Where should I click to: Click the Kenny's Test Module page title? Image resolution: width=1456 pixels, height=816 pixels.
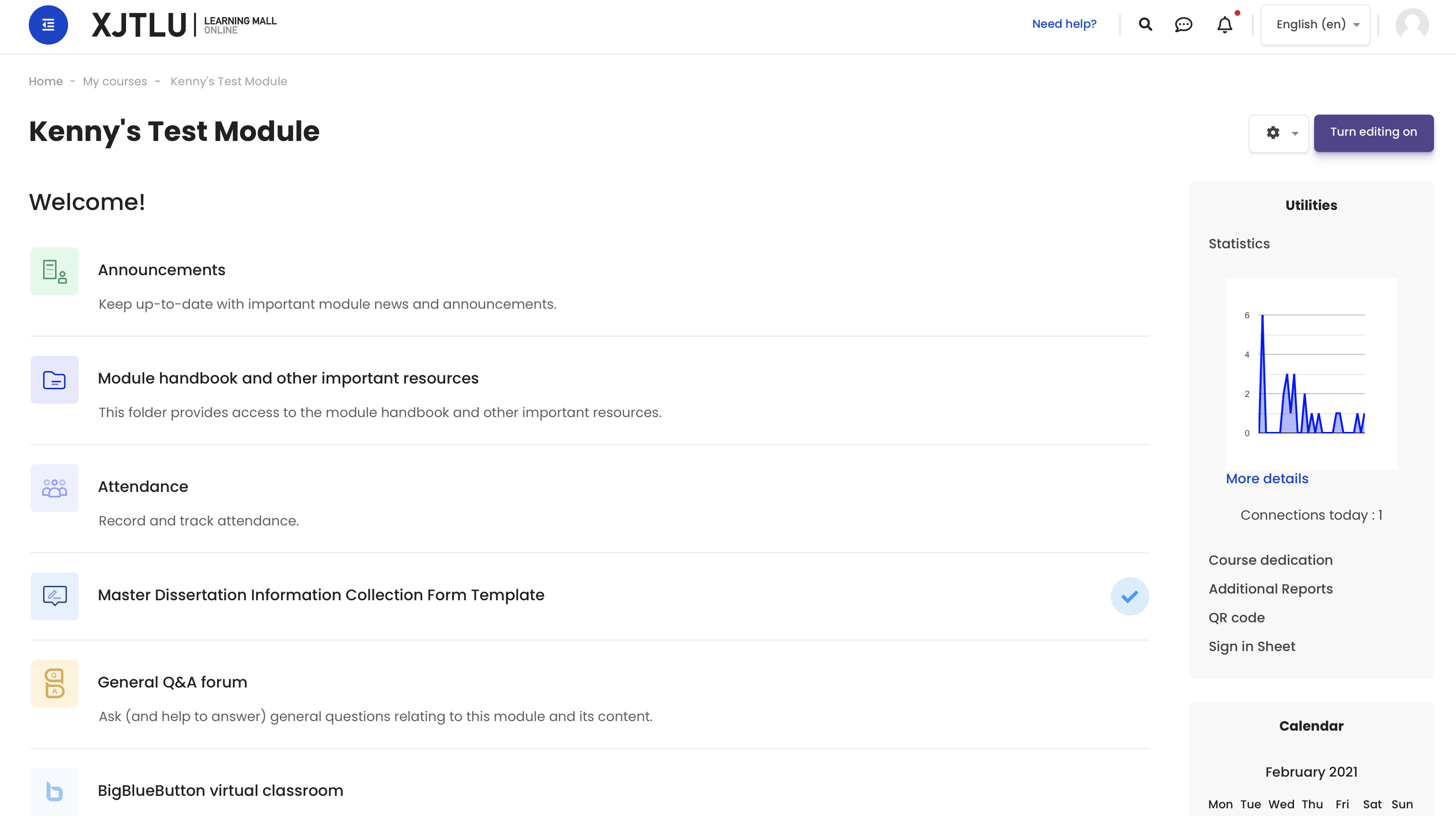(174, 132)
